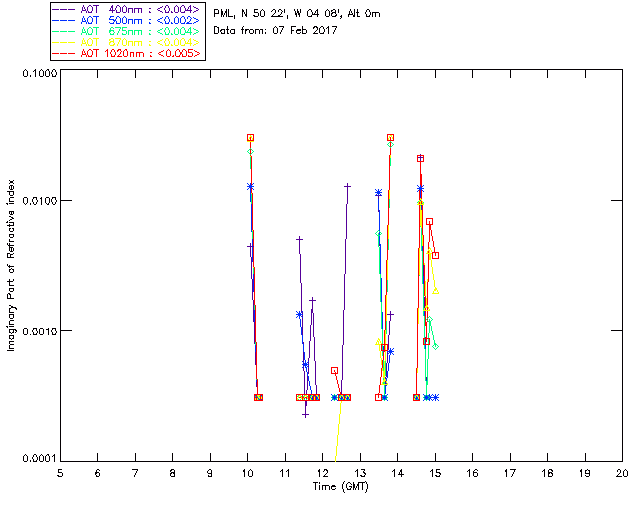Click x-axis tick label 6
Image resolution: width=640 pixels, height=512 pixels.
coord(98,473)
